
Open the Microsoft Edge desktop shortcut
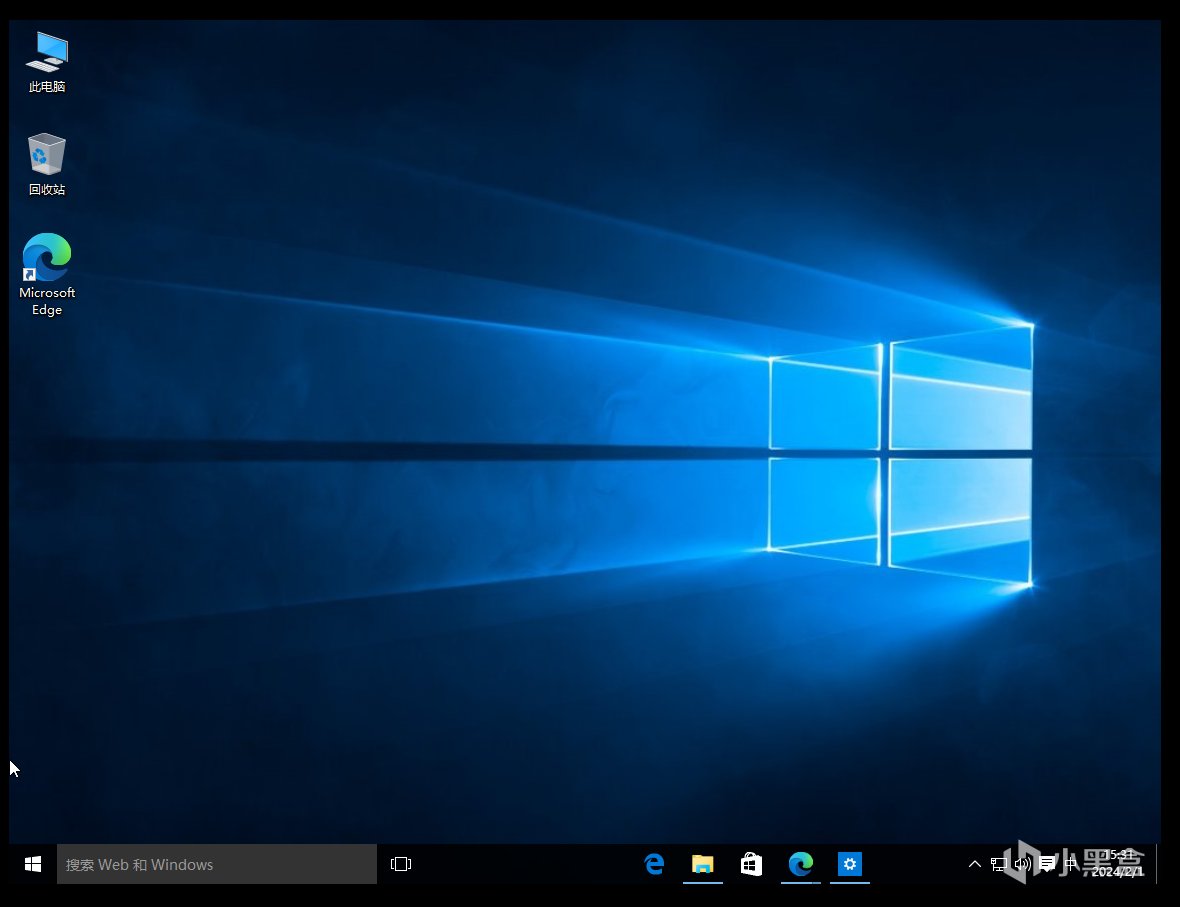point(47,275)
